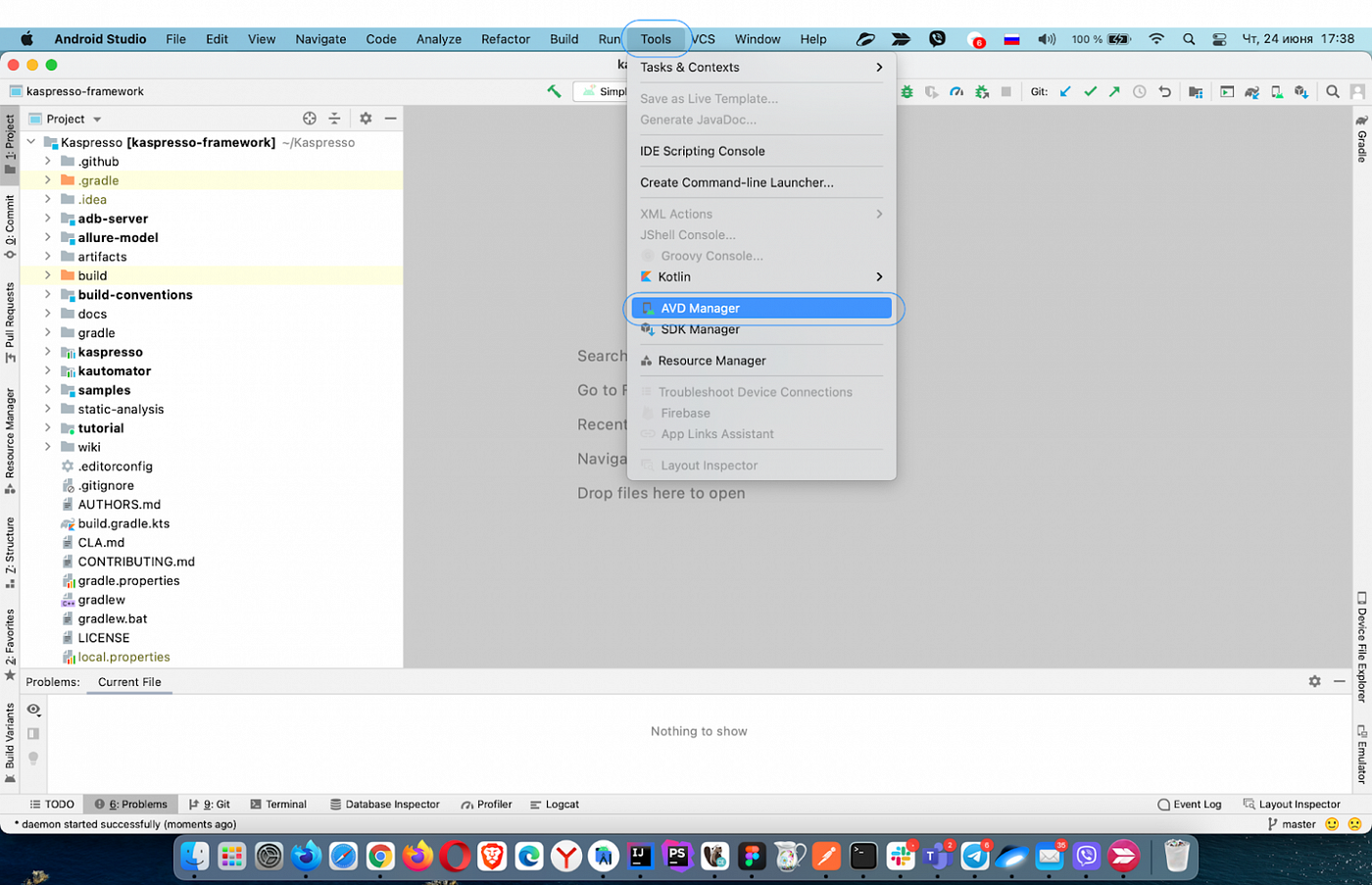Open the Kotlin submenu

761,277
